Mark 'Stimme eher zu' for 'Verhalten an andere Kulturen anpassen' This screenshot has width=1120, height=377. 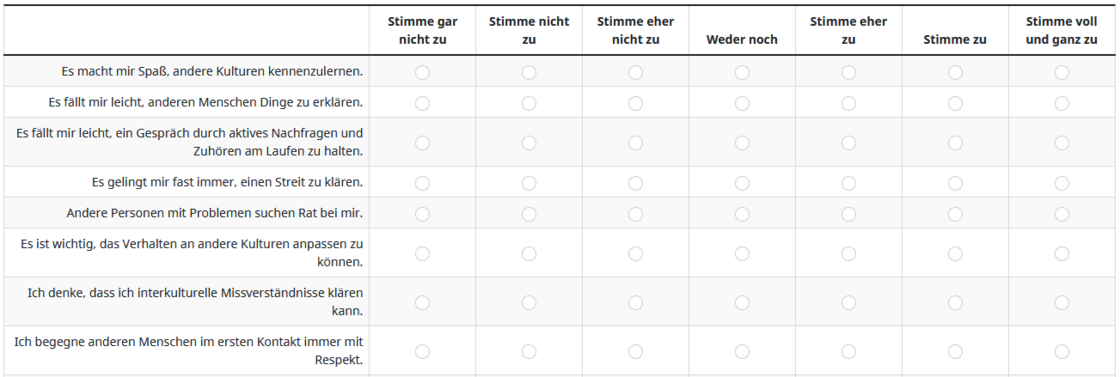click(849, 253)
